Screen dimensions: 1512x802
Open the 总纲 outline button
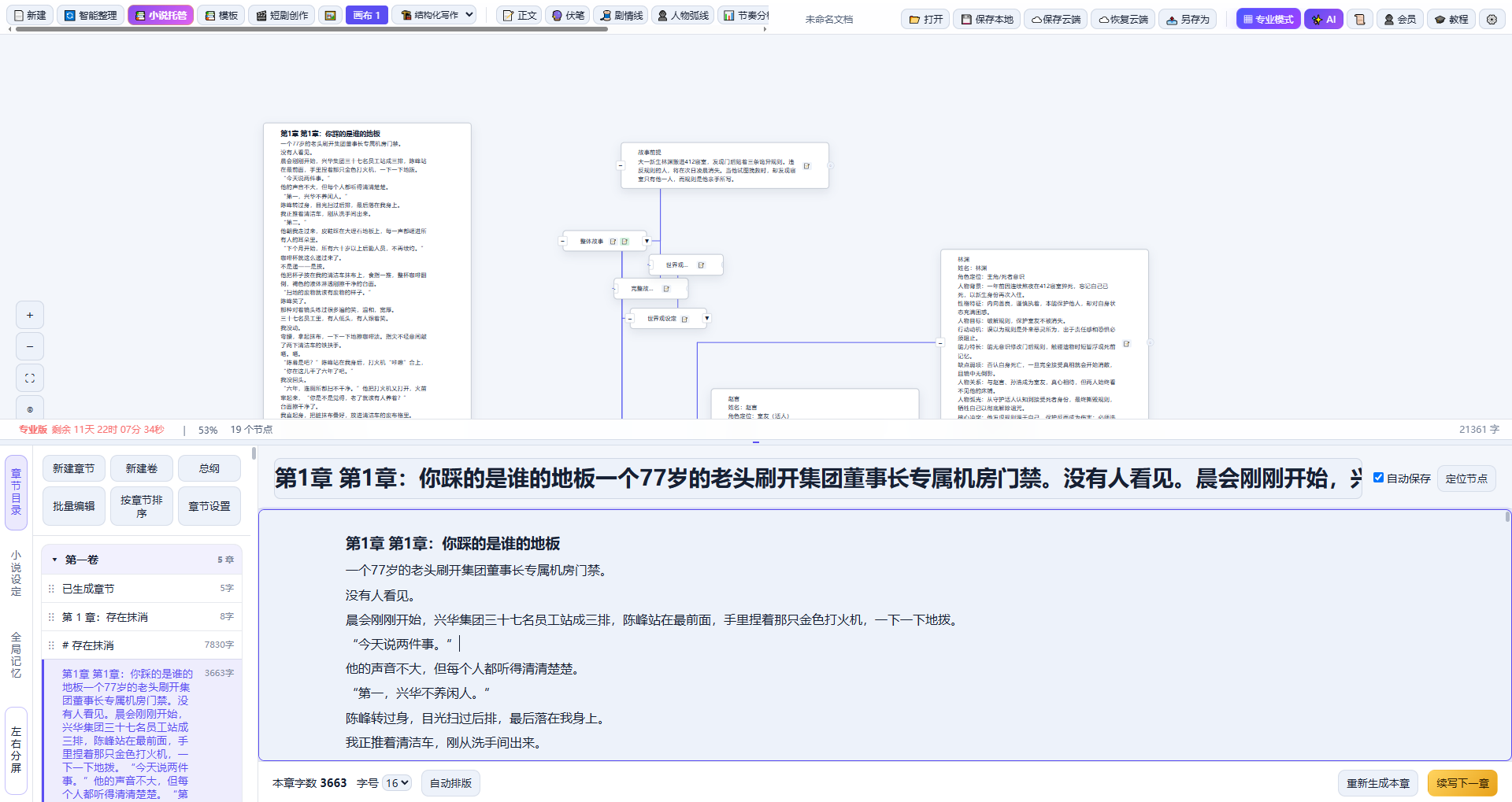tap(209, 468)
